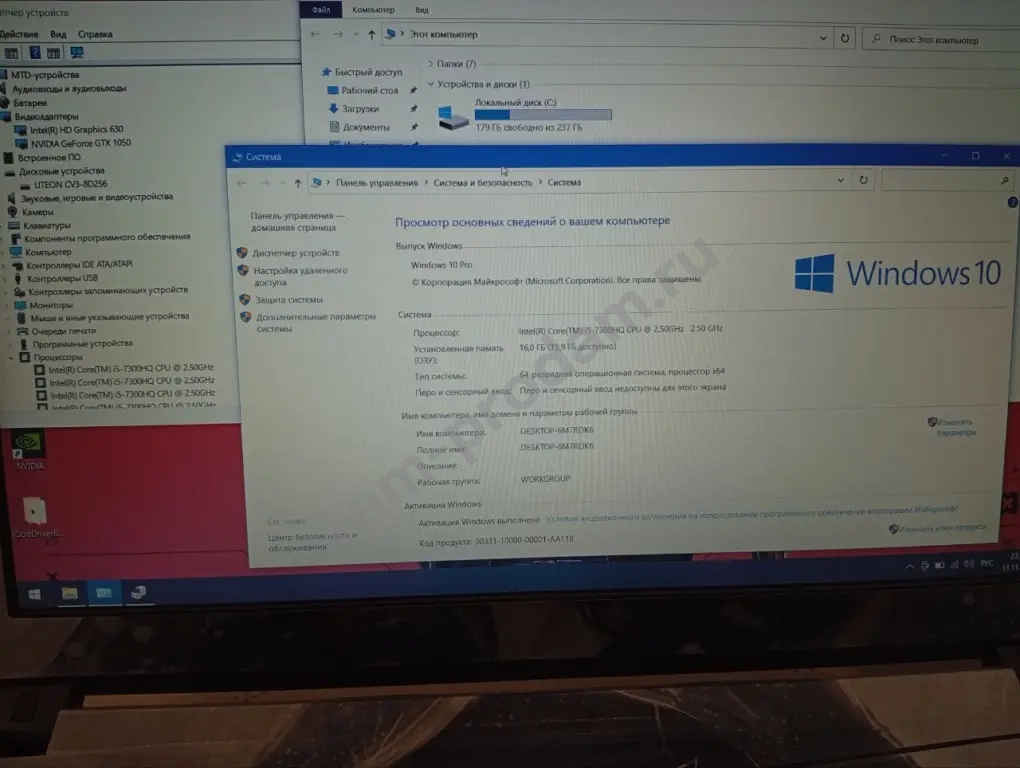Select the NVIDIA GeForce GTX 1050 device

(x=80, y=143)
